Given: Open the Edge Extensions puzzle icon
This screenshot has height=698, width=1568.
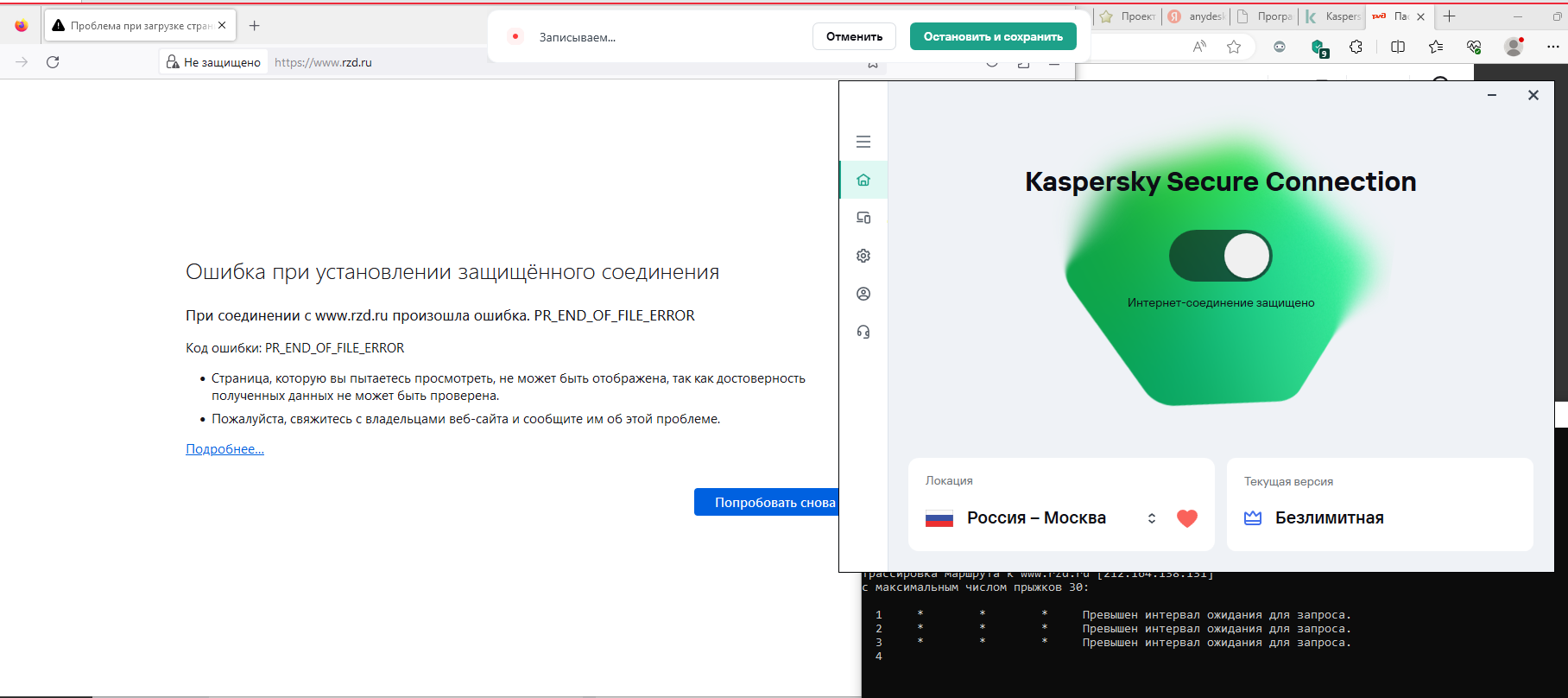Looking at the screenshot, I should 1356,47.
